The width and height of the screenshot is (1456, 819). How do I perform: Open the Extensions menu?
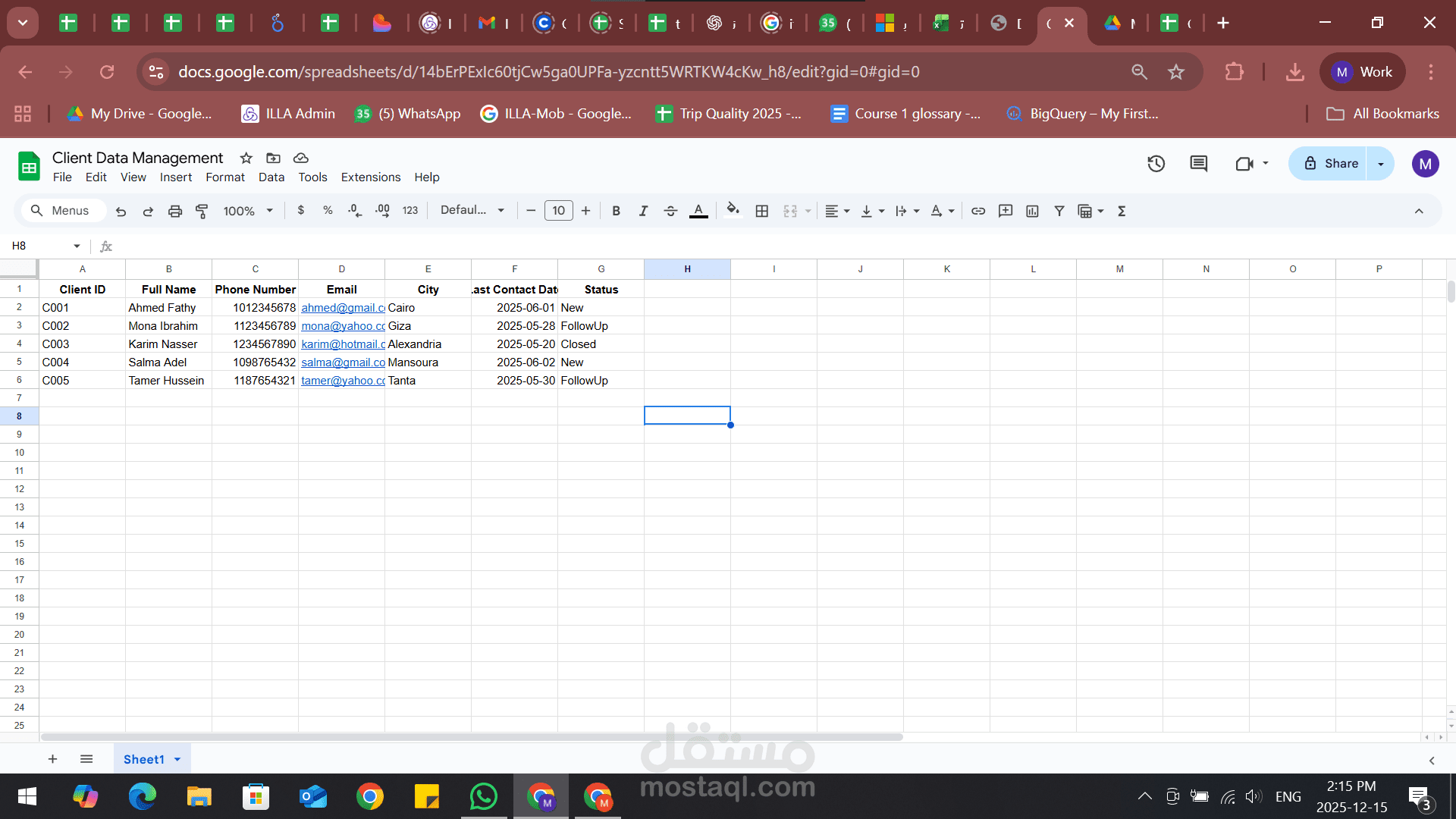pyautogui.click(x=370, y=177)
